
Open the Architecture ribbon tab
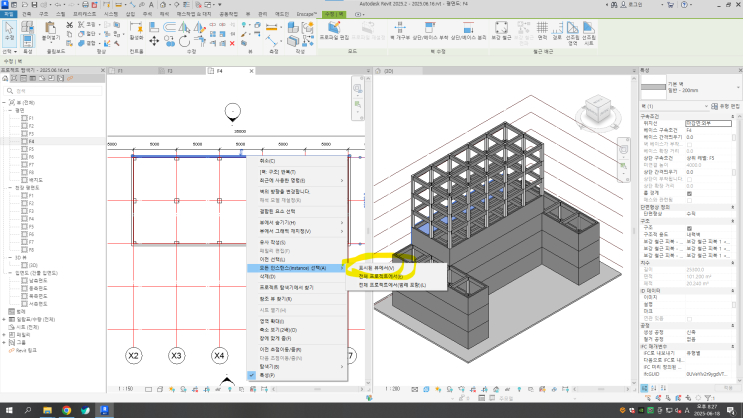tap(27, 14)
